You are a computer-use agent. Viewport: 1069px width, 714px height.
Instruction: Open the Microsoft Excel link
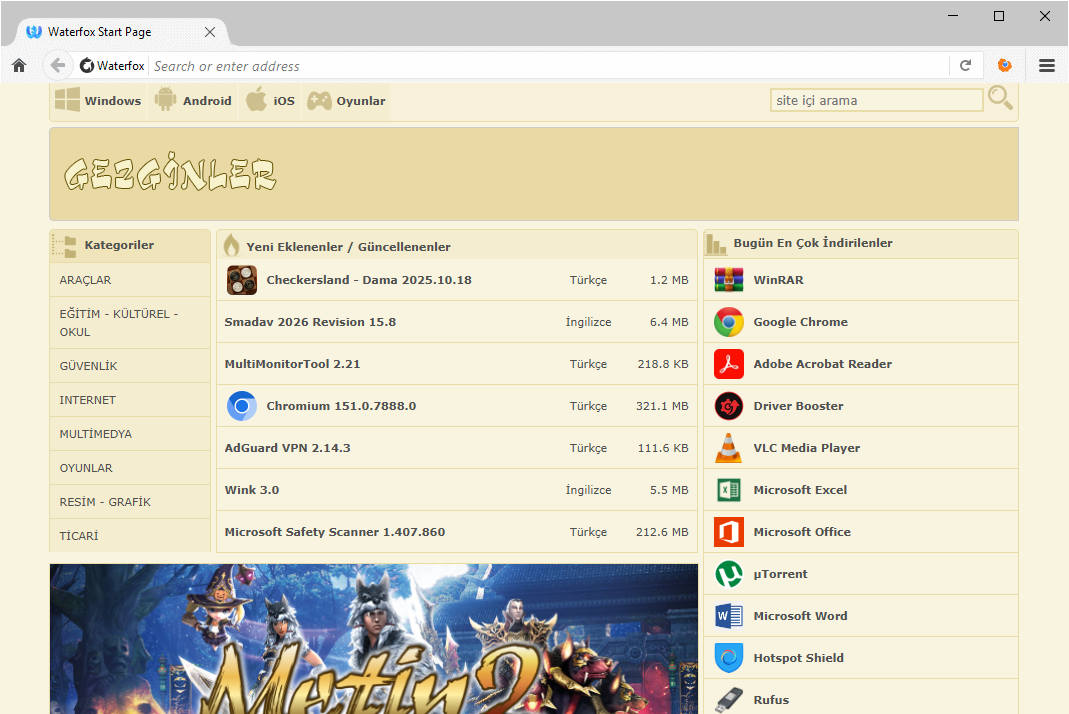pyautogui.click(x=800, y=490)
